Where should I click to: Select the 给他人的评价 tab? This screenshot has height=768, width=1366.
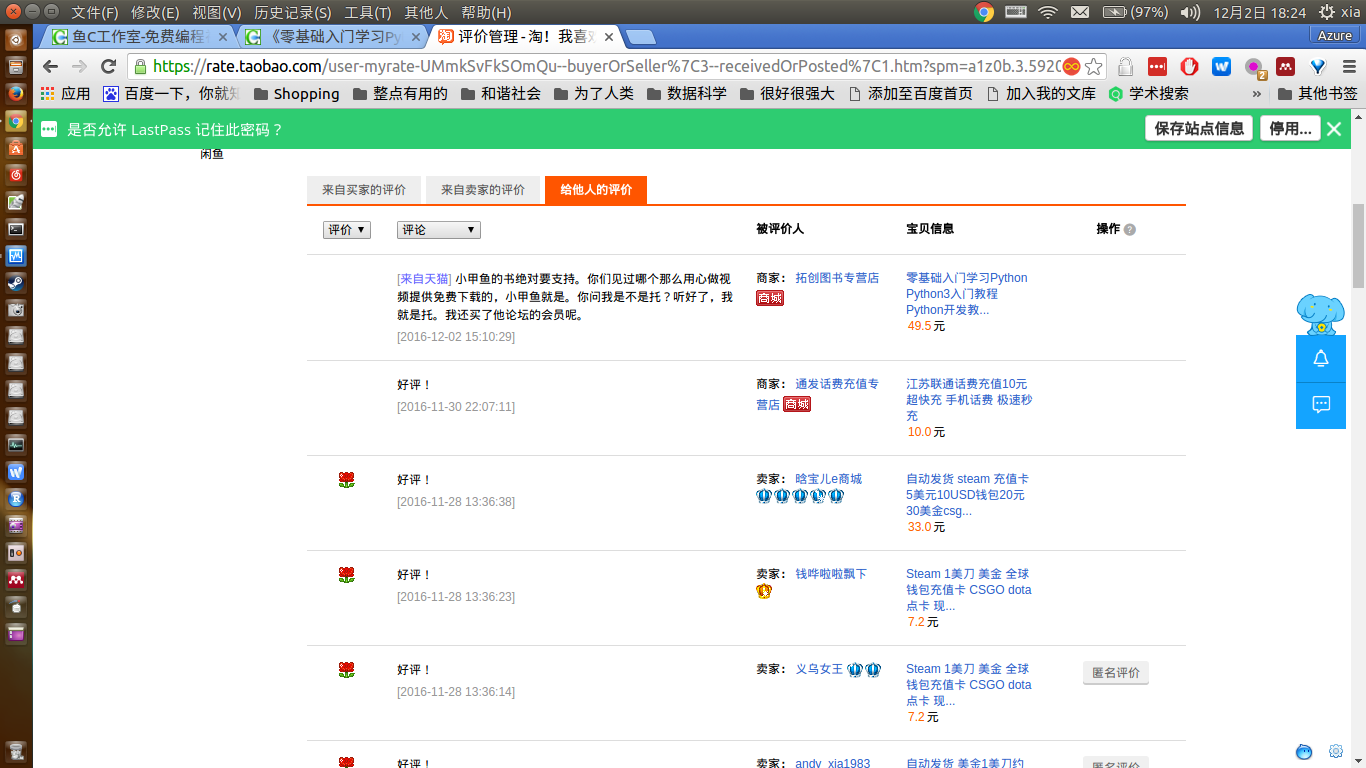[x=596, y=190]
